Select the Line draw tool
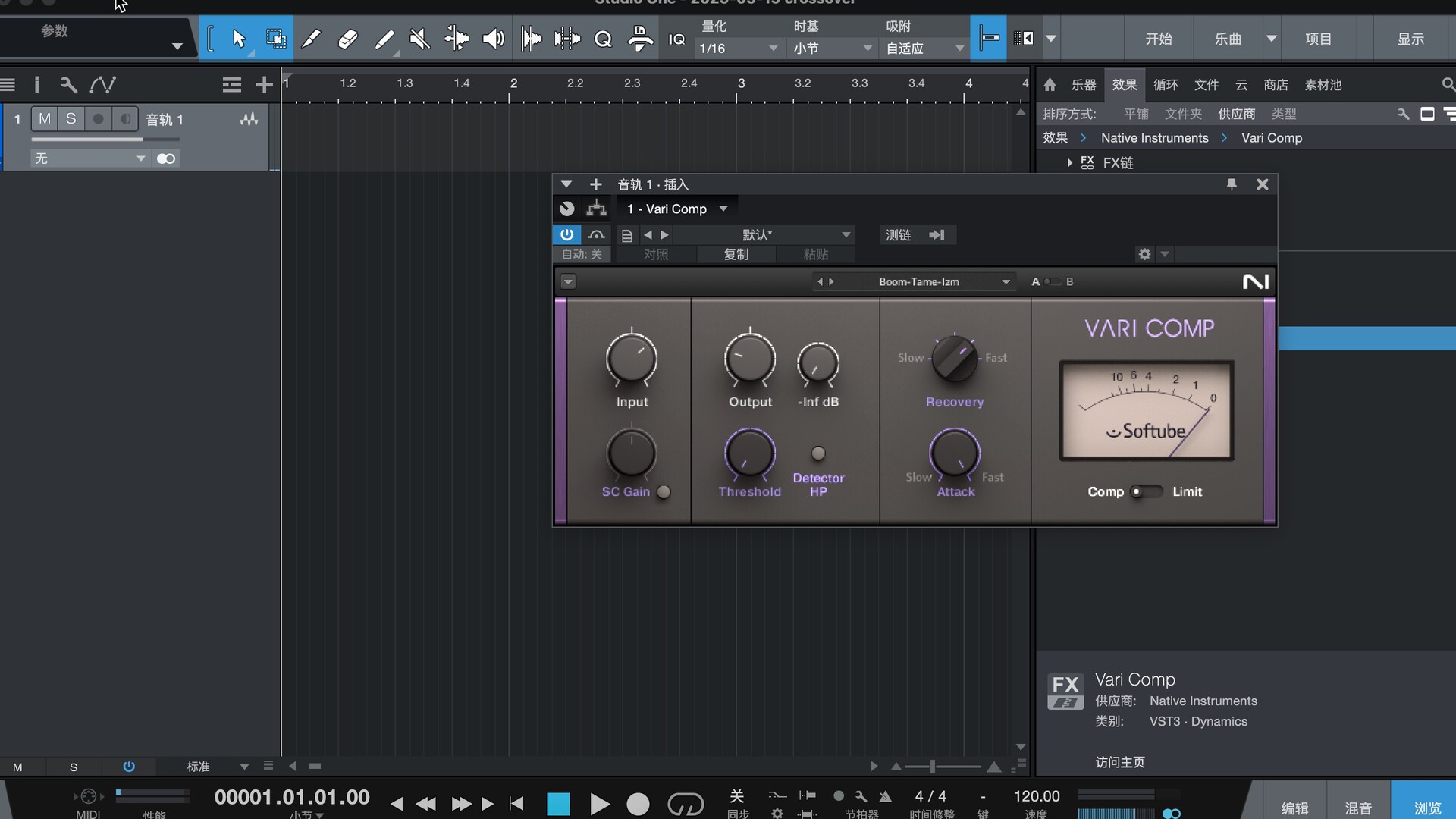 (384, 39)
